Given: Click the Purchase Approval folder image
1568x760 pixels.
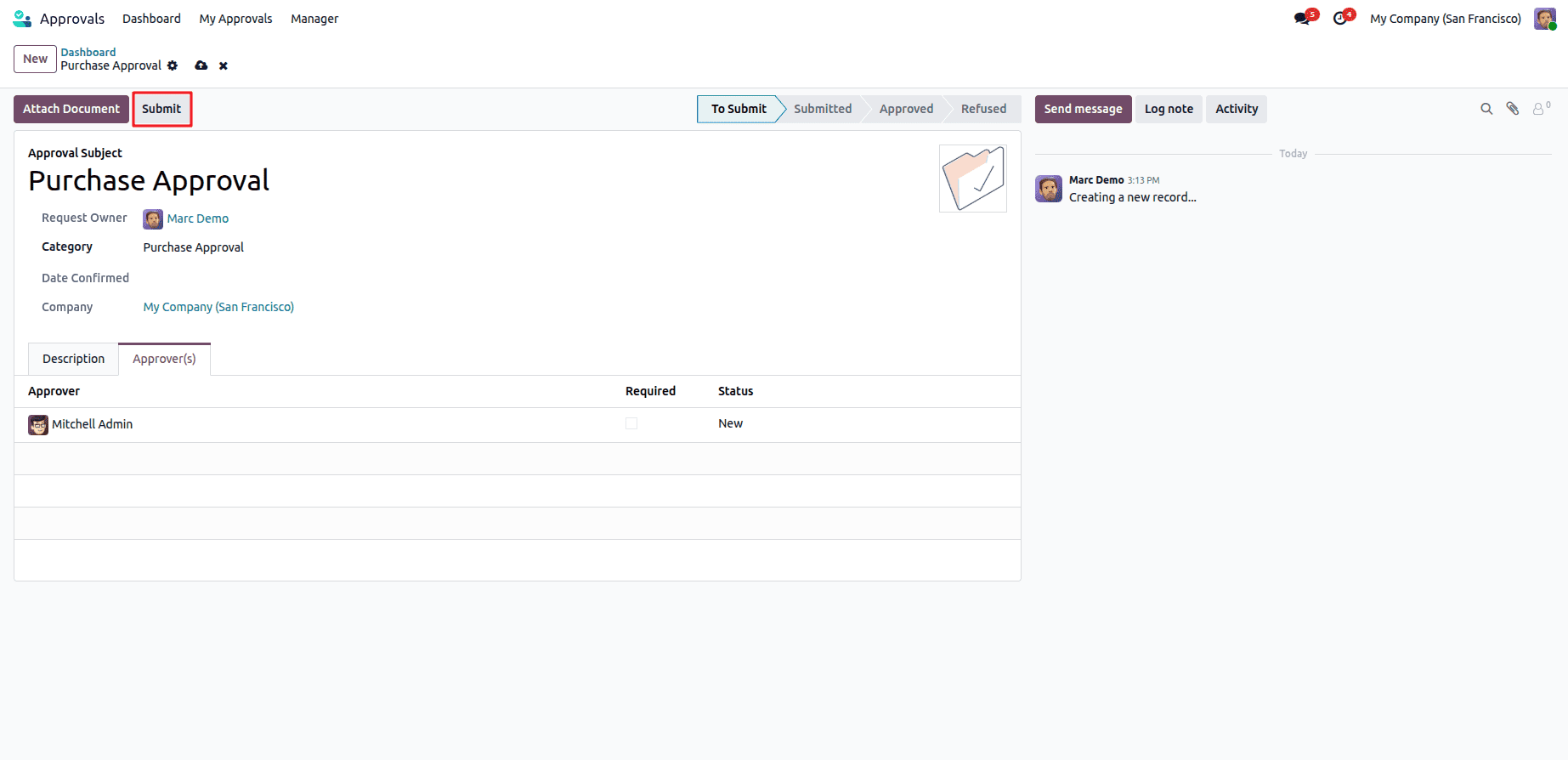Looking at the screenshot, I should [973, 179].
